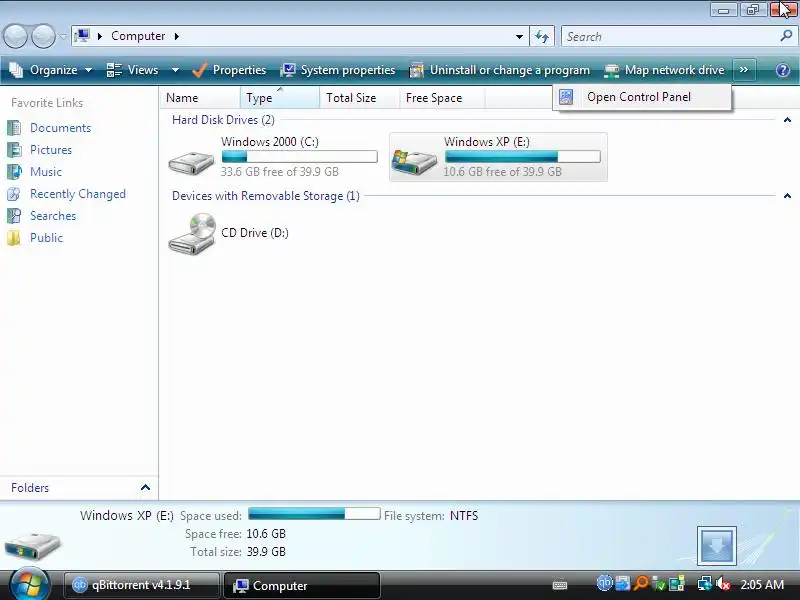Click the Windows 2000 (C:) label

[269, 142]
